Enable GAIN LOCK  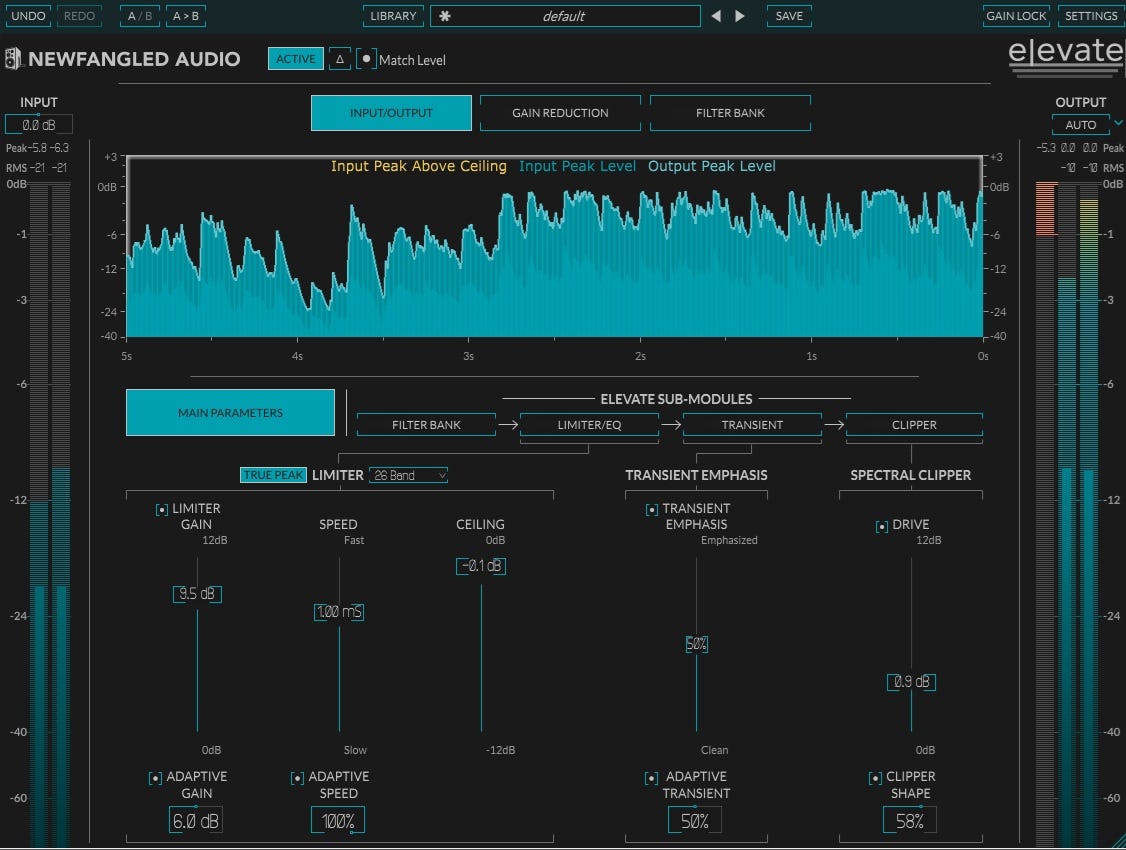pos(1016,16)
